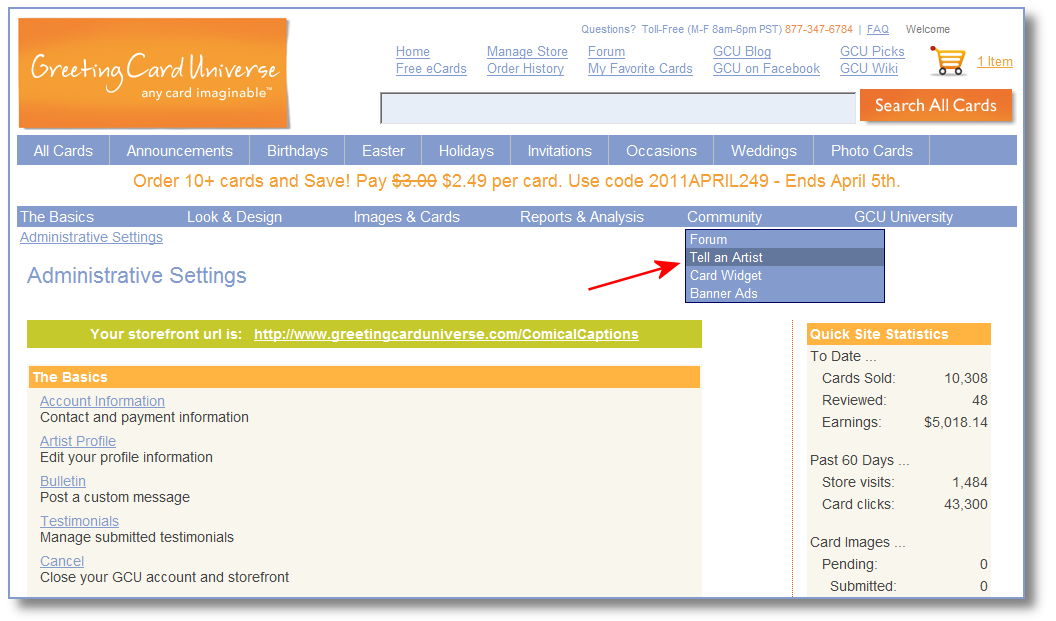Open Manage Store link

tap(527, 51)
